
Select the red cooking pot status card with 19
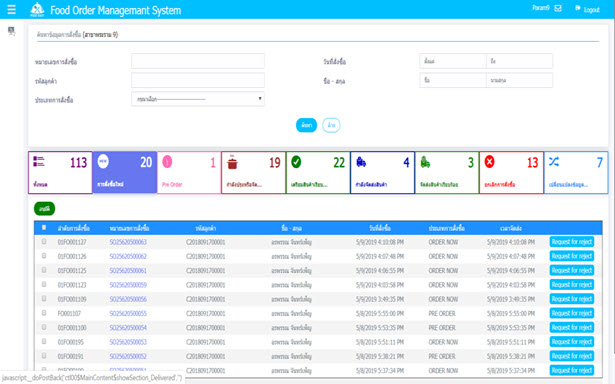253,173
